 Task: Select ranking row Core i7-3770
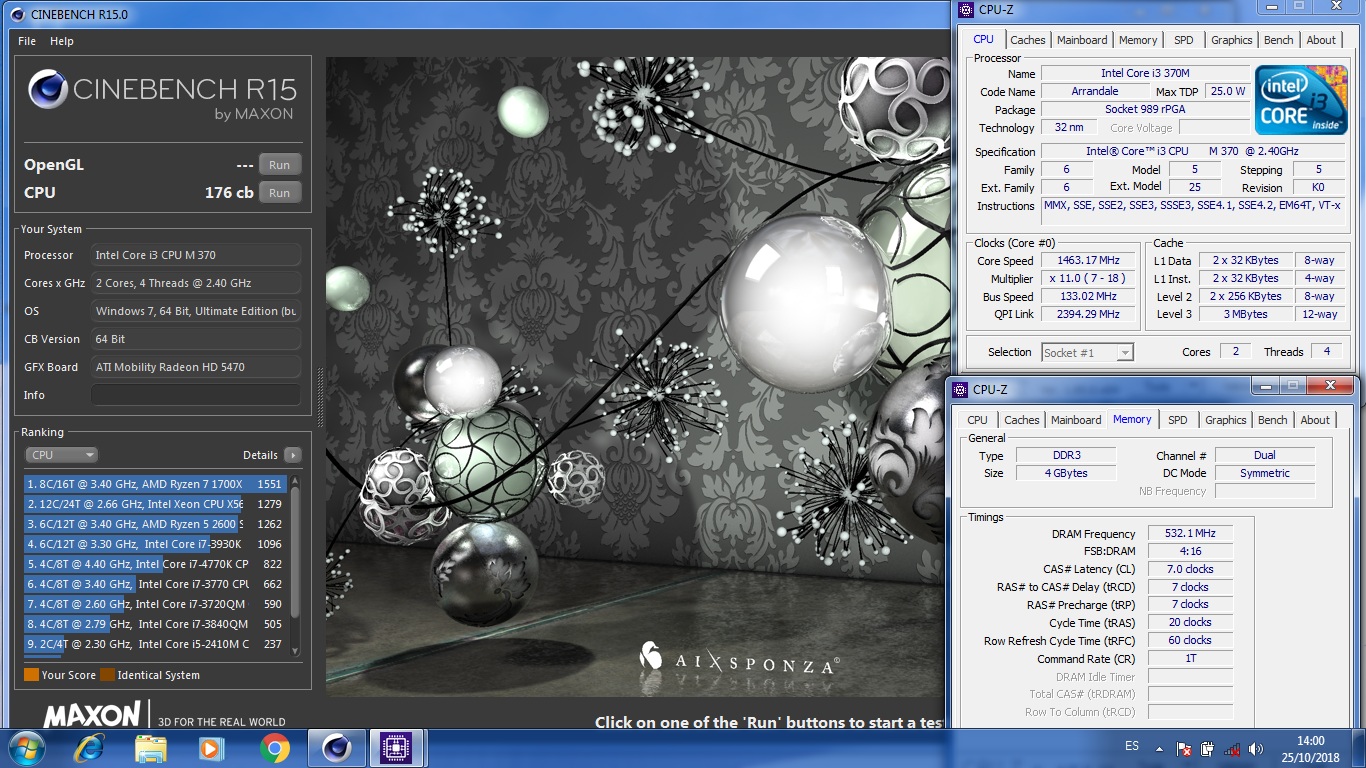(155, 584)
